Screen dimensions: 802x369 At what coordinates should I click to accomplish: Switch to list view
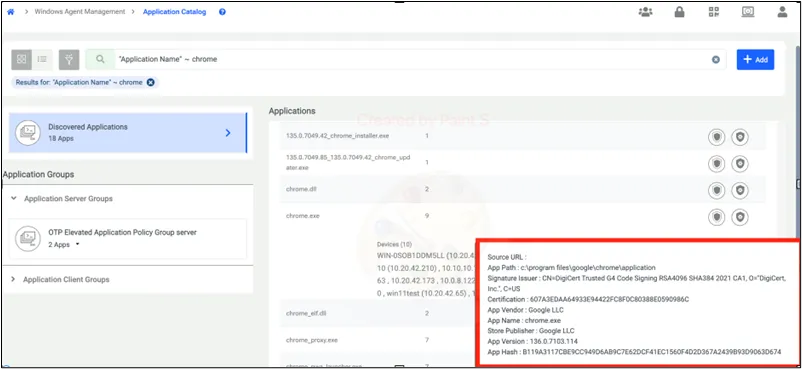(42, 60)
